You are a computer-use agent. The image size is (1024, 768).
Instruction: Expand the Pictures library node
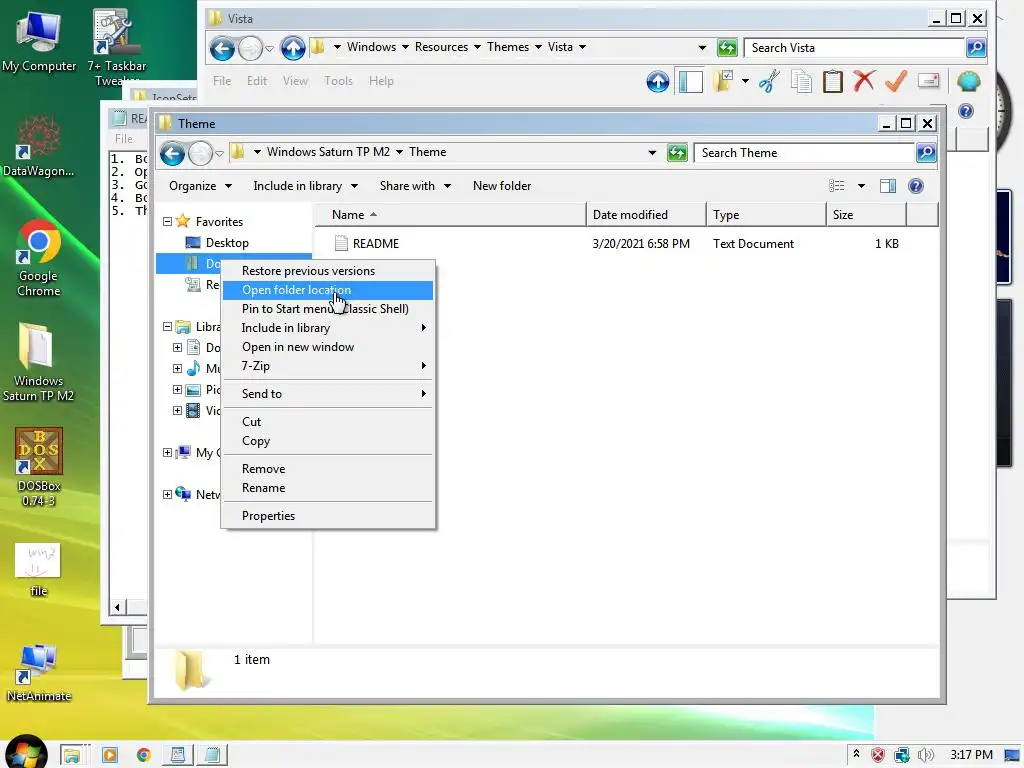(177, 390)
